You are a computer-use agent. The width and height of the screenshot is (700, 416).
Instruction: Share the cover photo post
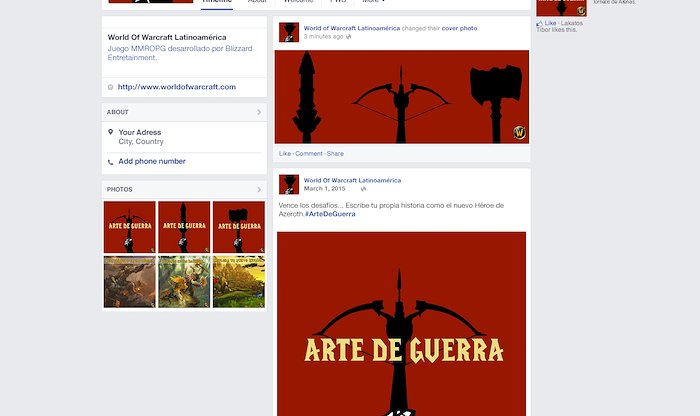335,154
